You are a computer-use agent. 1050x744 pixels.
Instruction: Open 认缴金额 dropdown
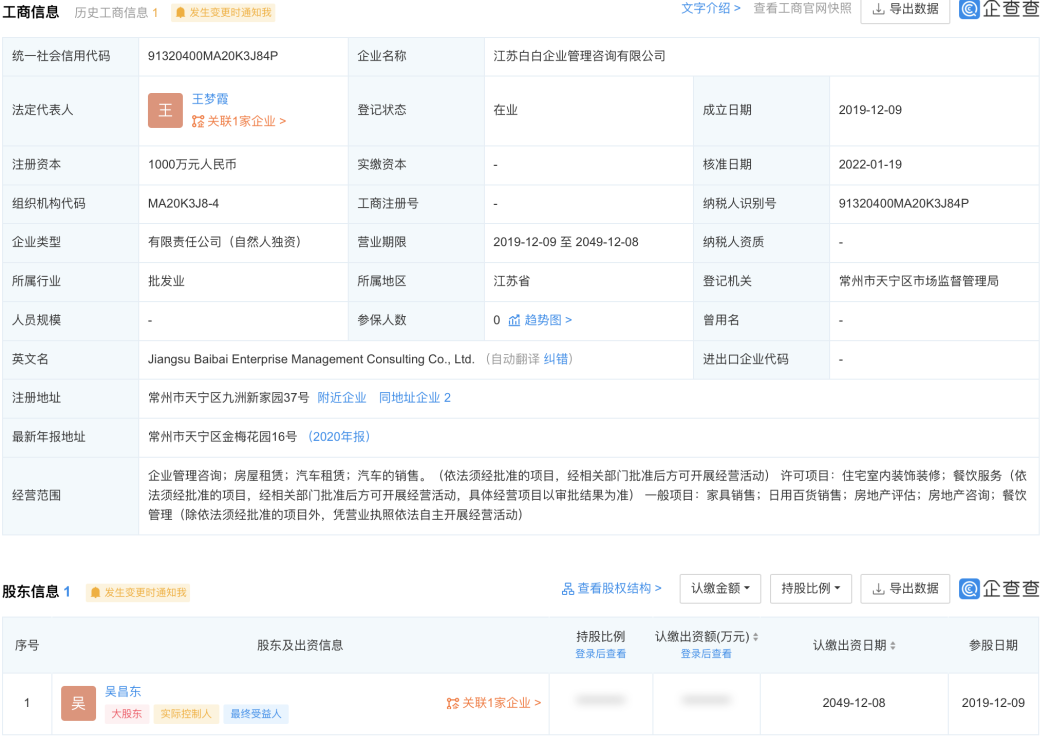pyautogui.click(x=720, y=589)
